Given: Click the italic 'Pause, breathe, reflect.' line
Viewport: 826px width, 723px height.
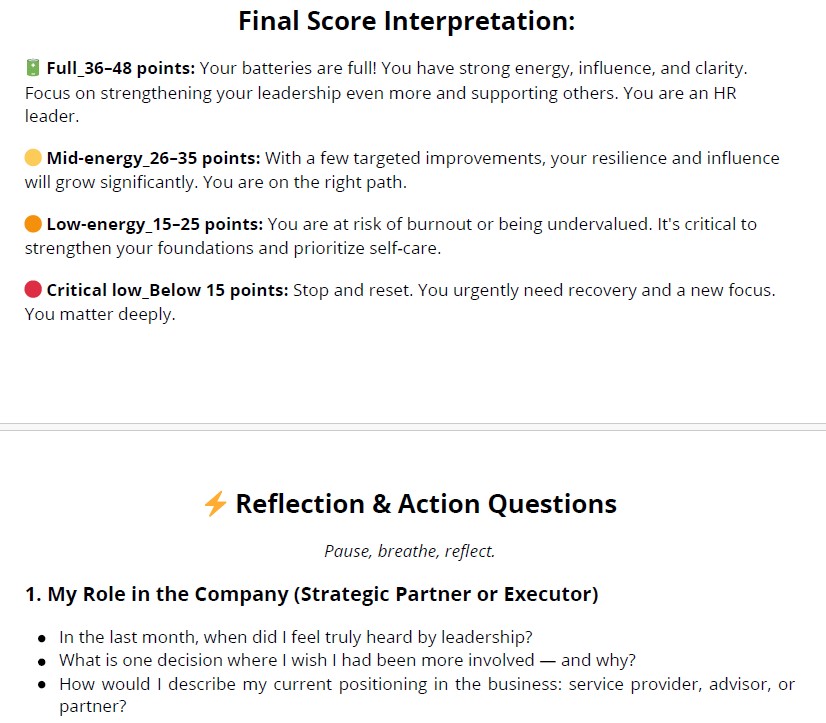Looking at the screenshot, I should tap(409, 551).
